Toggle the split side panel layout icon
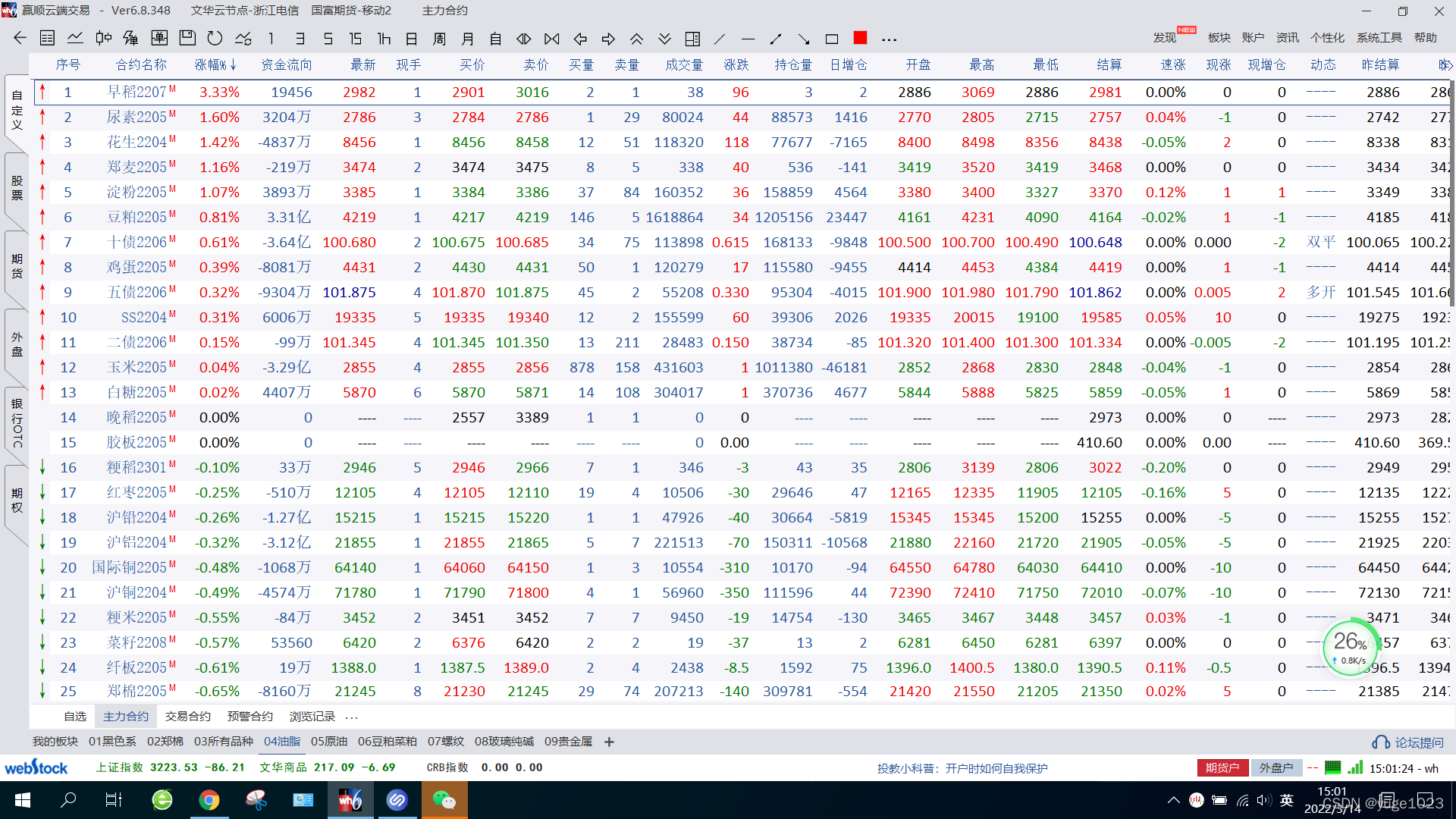1456x819 pixels. [692, 38]
